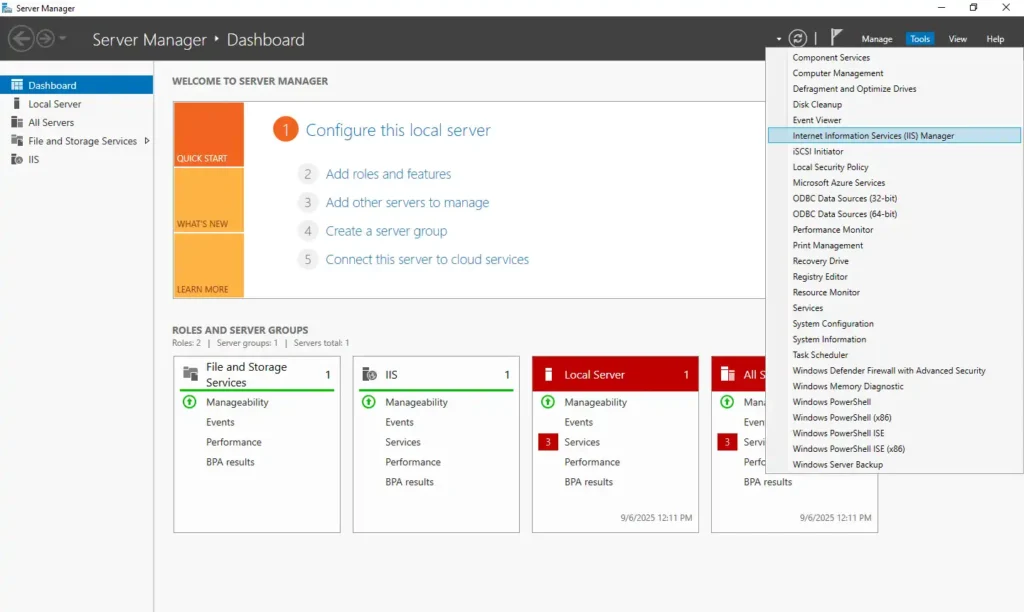Click the LEARN MORE tile
Image resolution: width=1024 pixels, height=612 pixels.
(x=208, y=265)
